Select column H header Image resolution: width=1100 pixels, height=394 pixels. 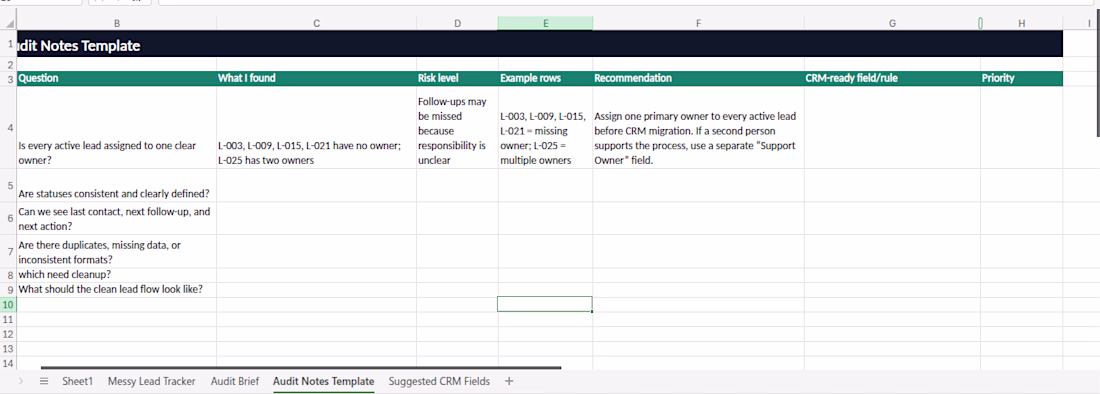pos(1021,23)
